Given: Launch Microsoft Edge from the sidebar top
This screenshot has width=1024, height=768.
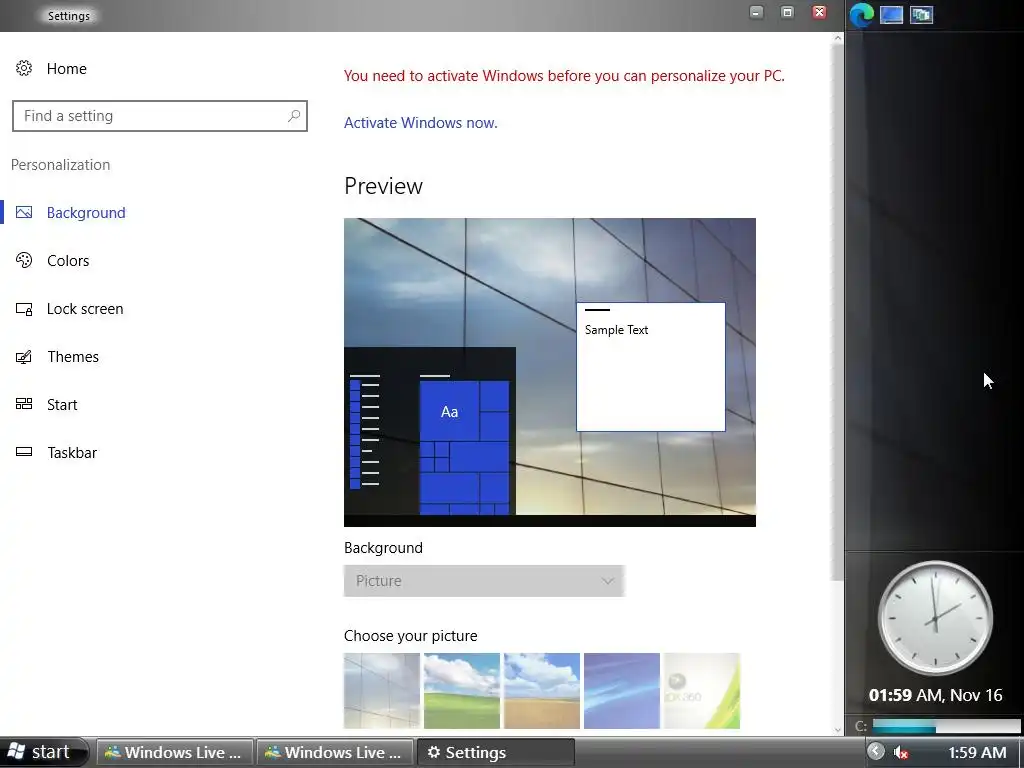Looking at the screenshot, I should 861,14.
